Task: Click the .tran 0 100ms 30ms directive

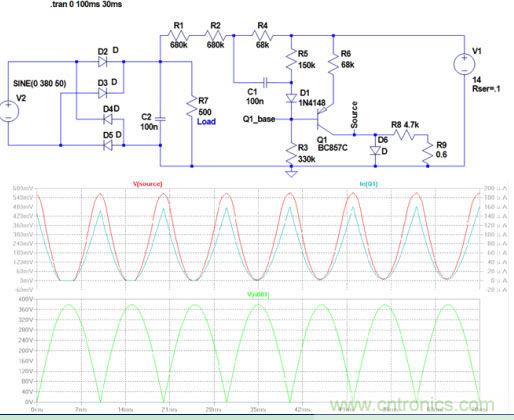Action: 86,4
